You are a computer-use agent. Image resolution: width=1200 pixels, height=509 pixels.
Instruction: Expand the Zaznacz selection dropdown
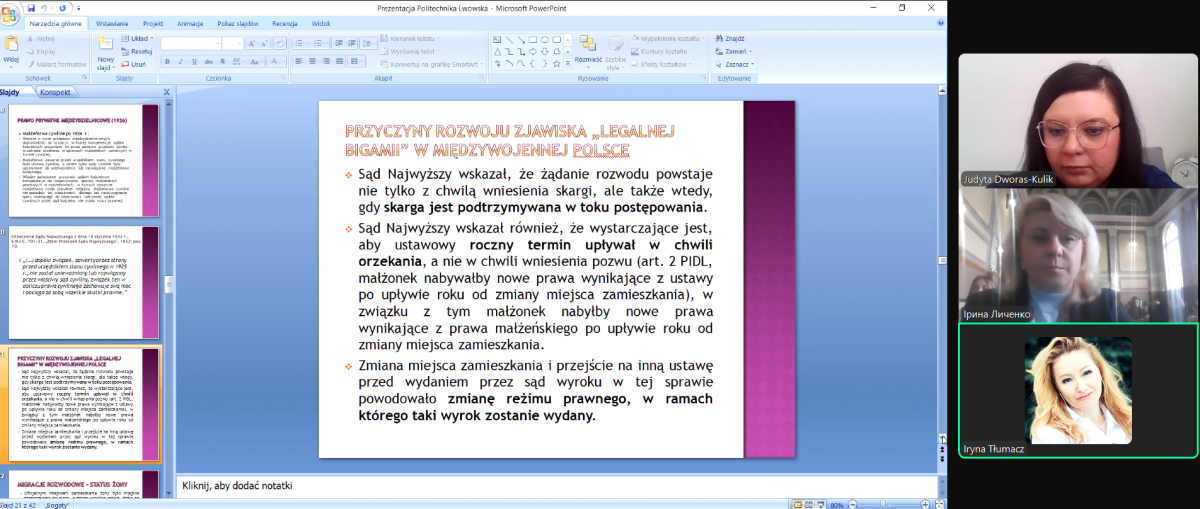point(736,64)
